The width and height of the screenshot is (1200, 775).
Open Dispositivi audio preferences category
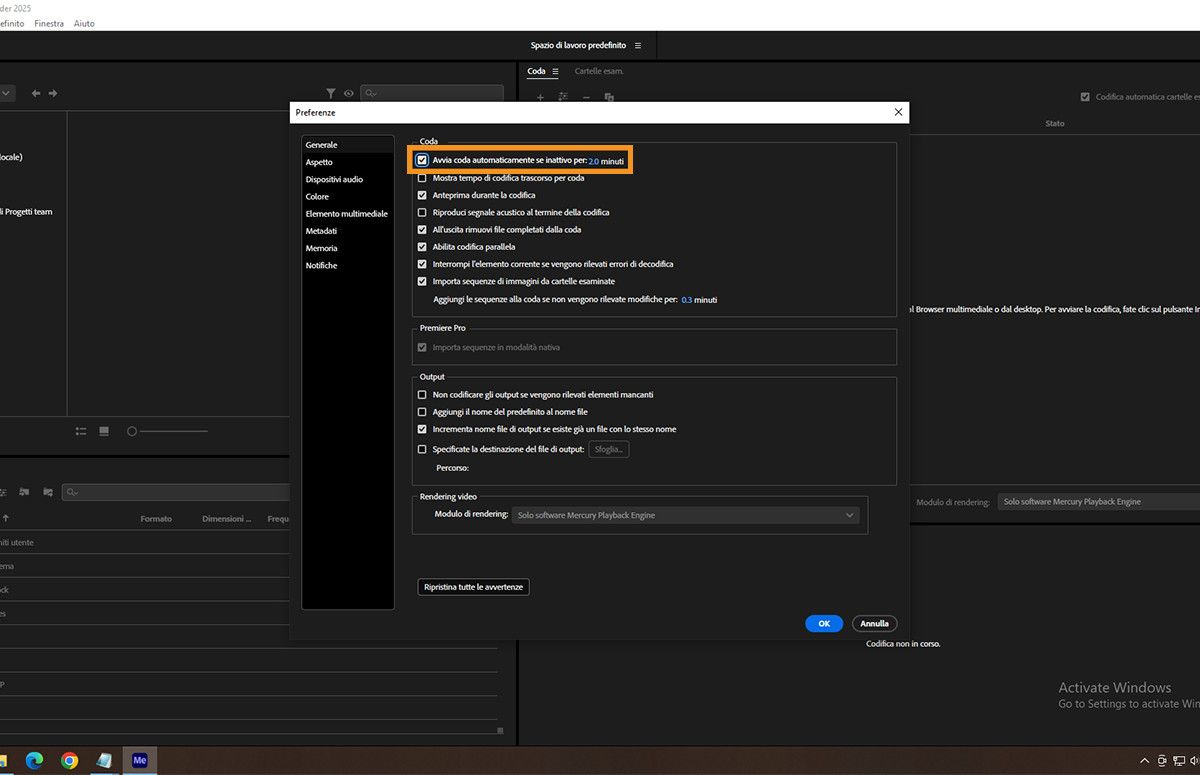(x=348, y=179)
